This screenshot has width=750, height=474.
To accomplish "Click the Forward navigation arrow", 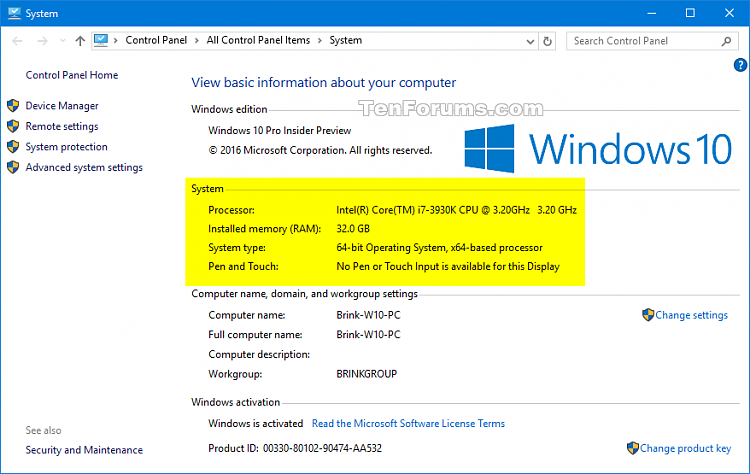I will tap(42, 41).
